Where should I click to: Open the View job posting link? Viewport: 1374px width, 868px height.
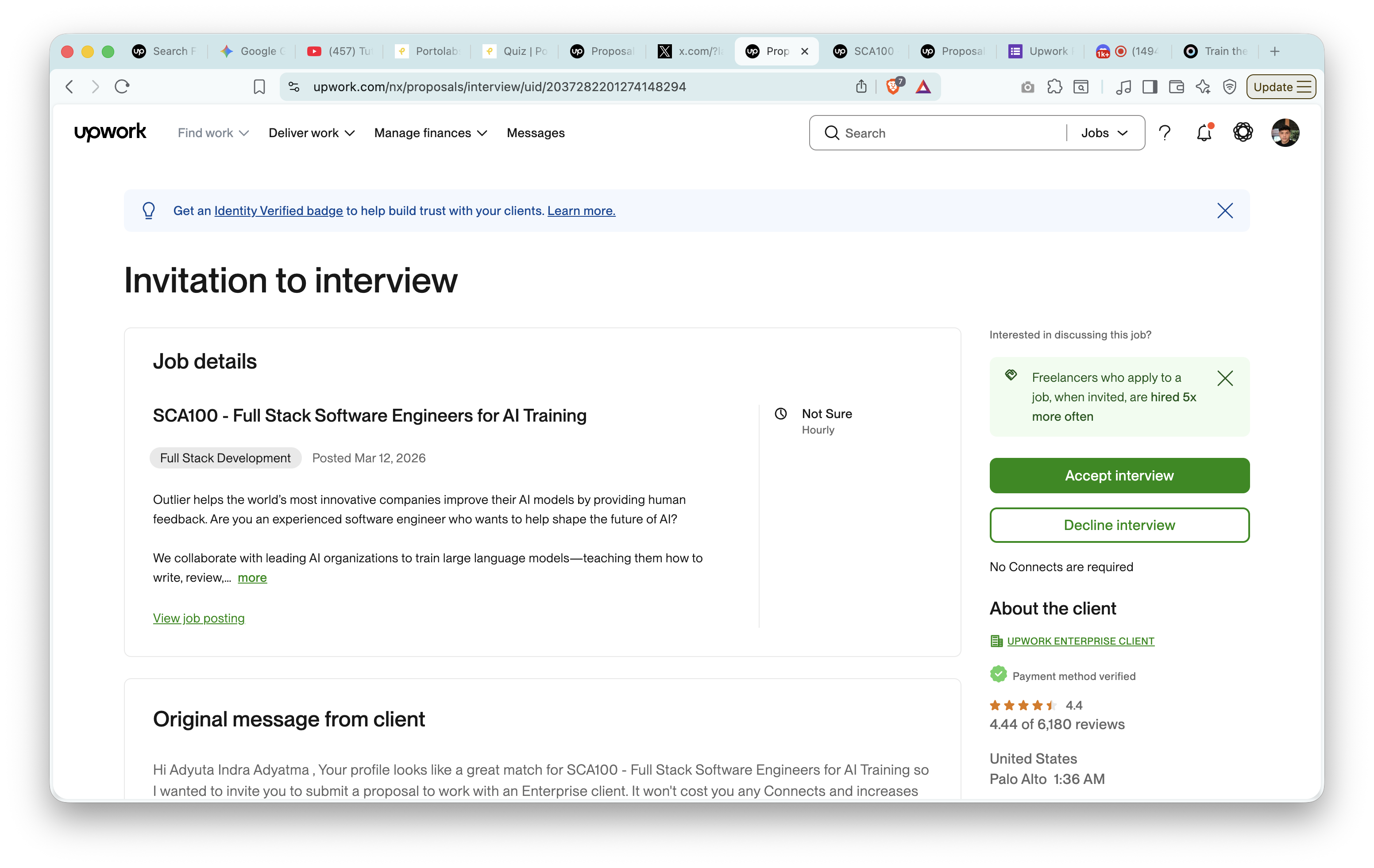click(199, 618)
